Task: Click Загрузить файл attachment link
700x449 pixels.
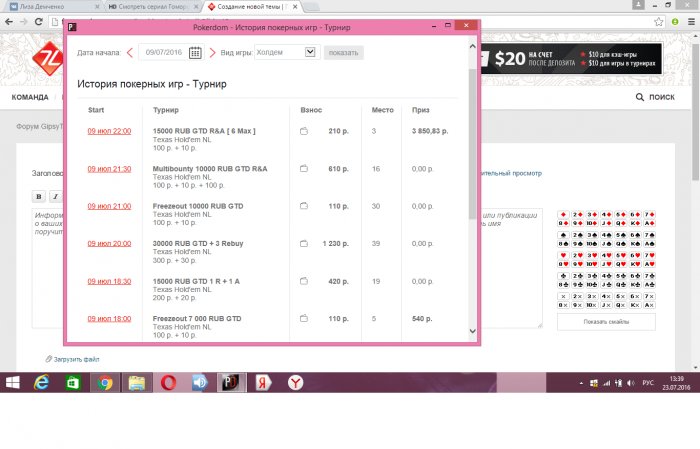Action: (72, 359)
